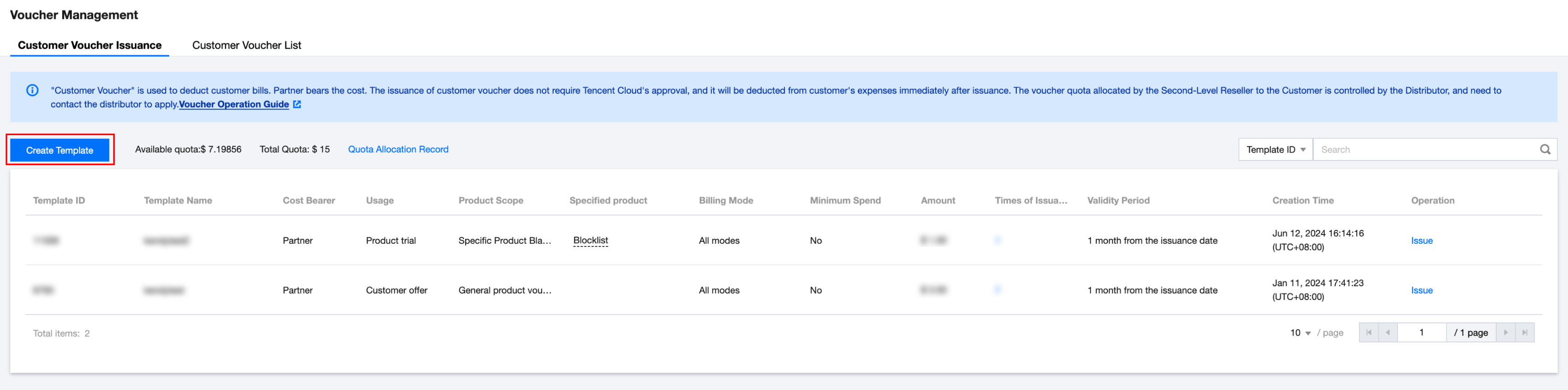Screen dimensions: 1568x390
Task: Click the magnifier search icon
Action: pyautogui.click(x=1544, y=149)
